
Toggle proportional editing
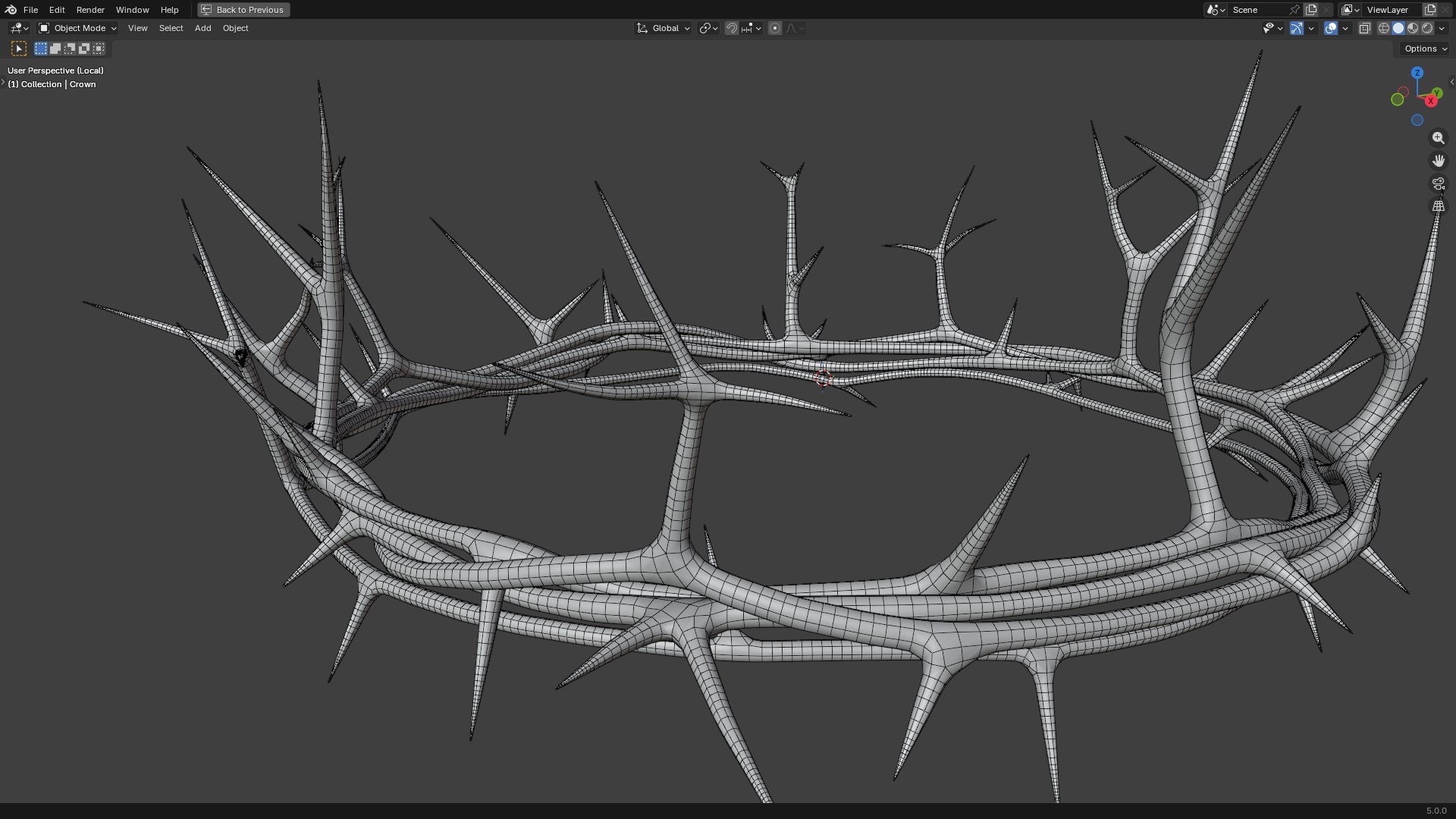click(775, 28)
